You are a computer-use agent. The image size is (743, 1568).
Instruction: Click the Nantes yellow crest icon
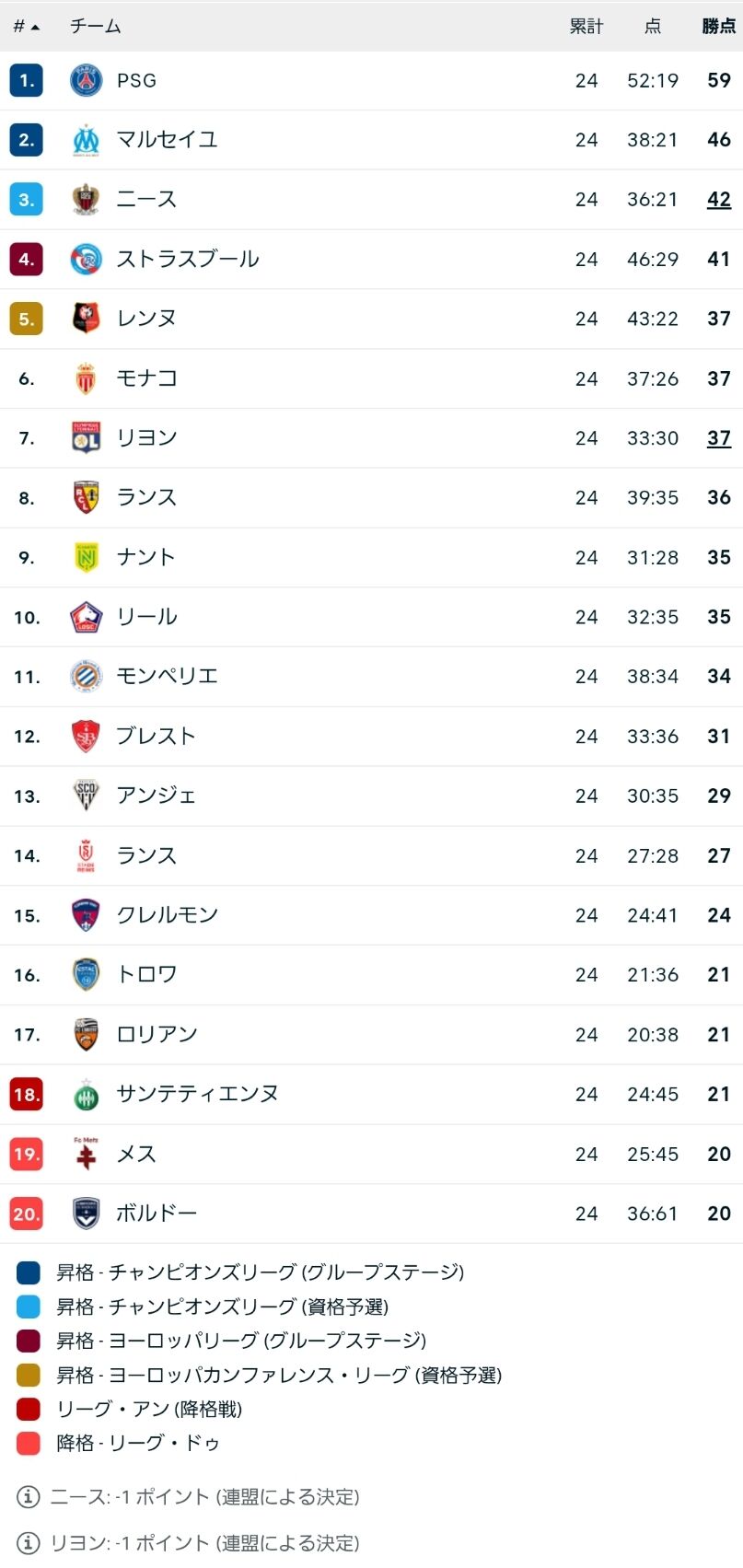(x=86, y=557)
